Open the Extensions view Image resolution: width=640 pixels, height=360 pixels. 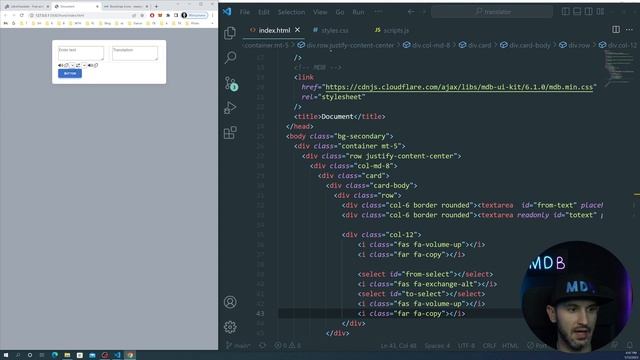click(x=230, y=132)
